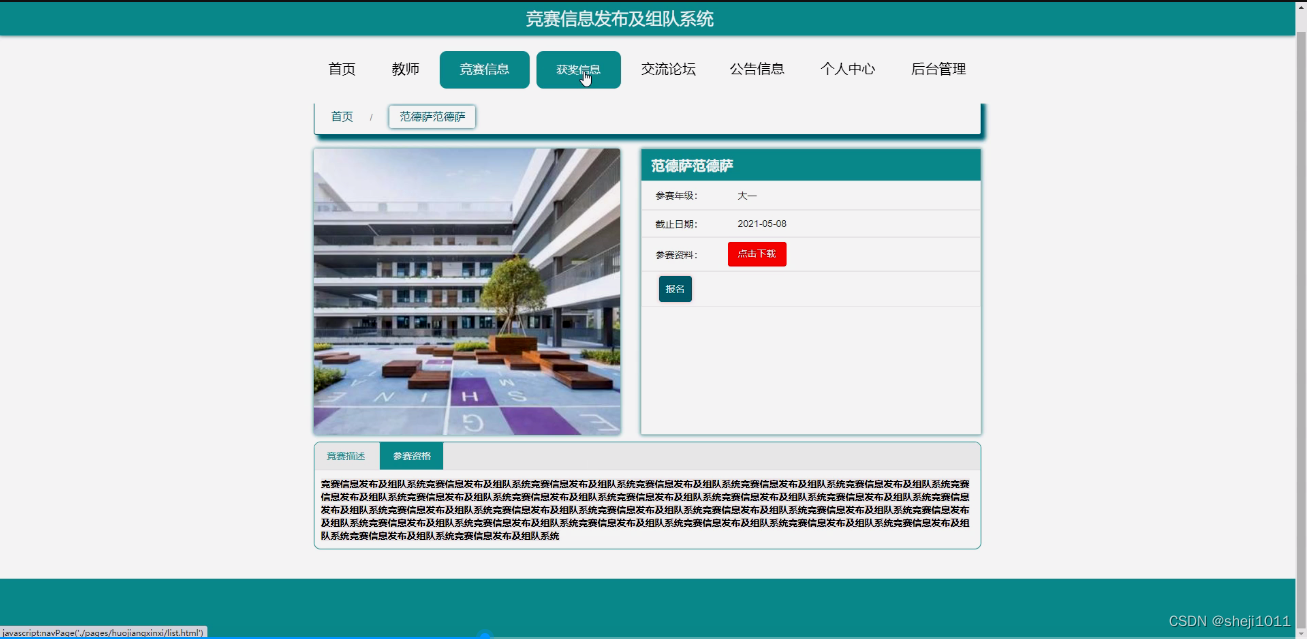Open the 后台管理 admin backend

click(x=938, y=69)
